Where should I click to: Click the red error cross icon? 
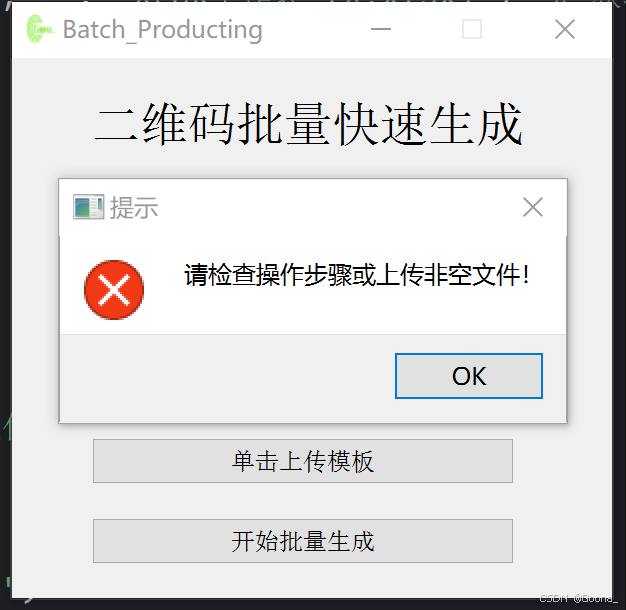[x=114, y=290]
